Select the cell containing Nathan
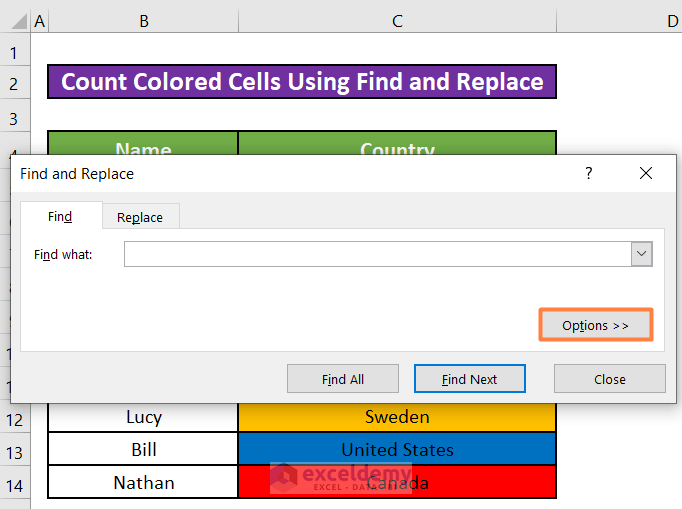Screen dimensions: 682x509 143,483
